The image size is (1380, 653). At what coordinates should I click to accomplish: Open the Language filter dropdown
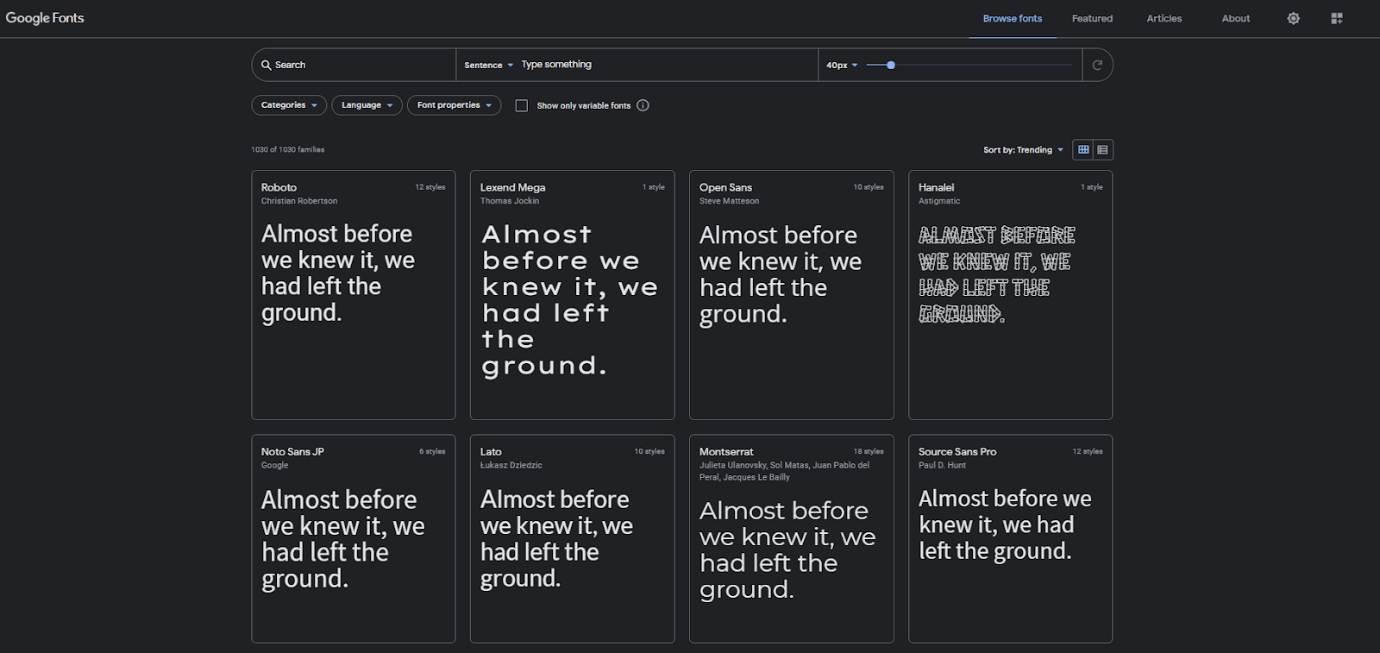367,105
